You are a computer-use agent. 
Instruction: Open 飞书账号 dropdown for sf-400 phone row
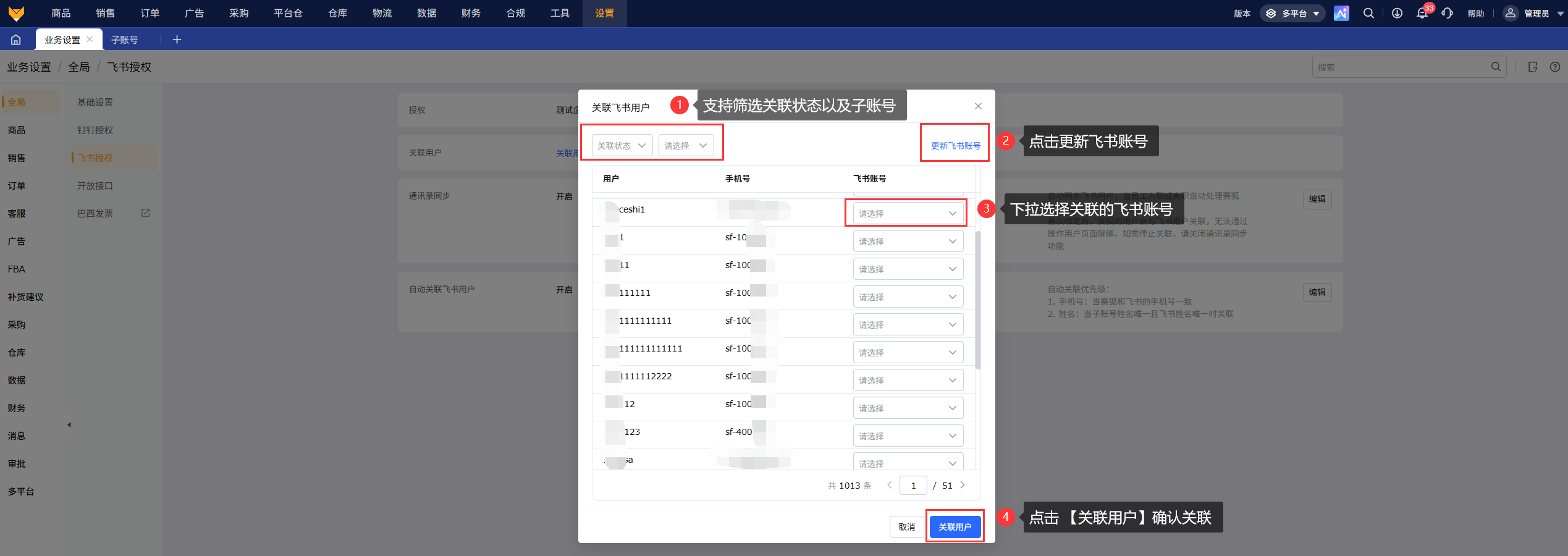point(908,436)
